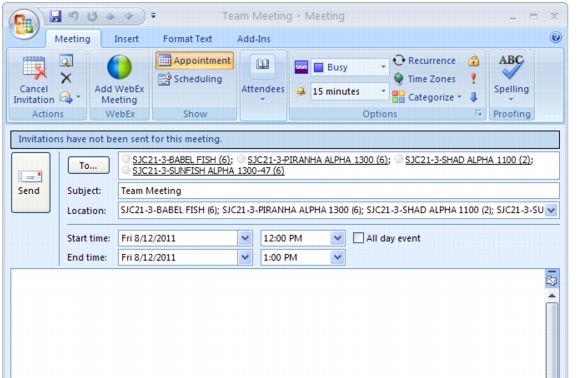Click the invitations not sent info bar

285,139
